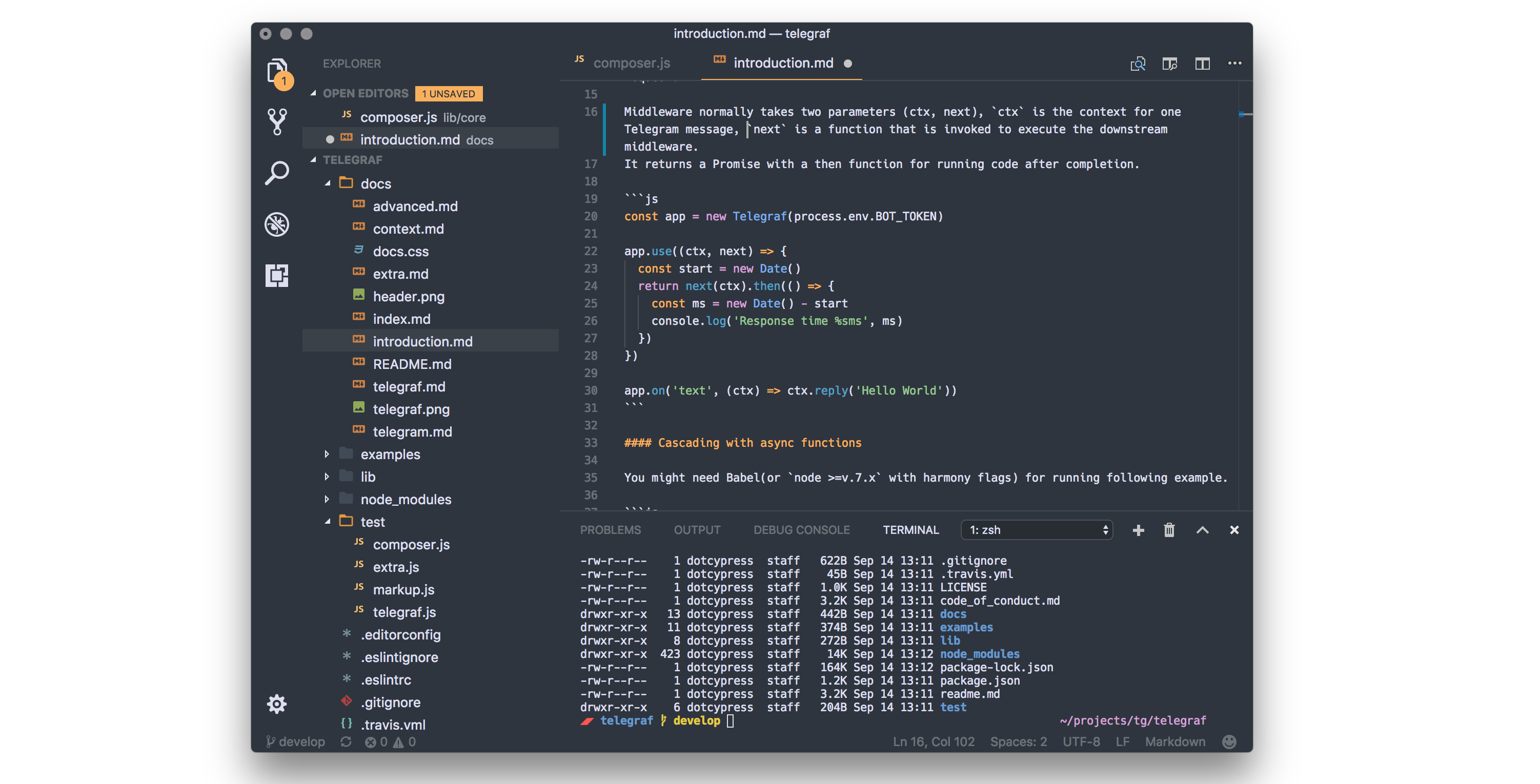The image size is (1540, 784).
Task: Open the Source Control view icon
Action: coord(277,122)
